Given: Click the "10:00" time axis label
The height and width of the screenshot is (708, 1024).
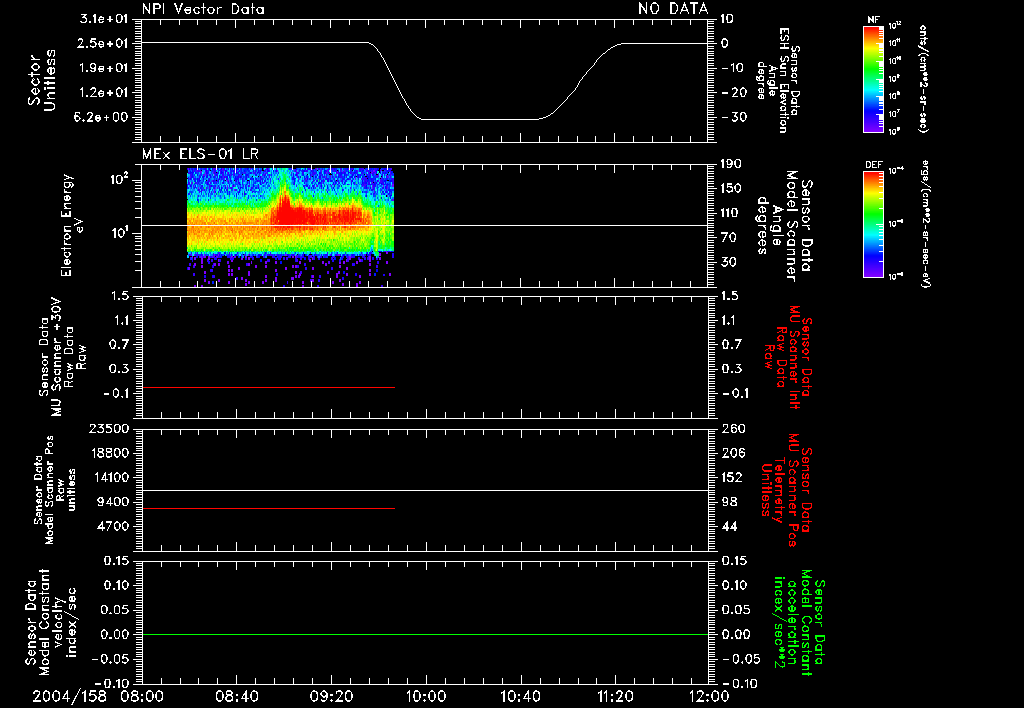Looking at the screenshot, I should 426,696.
